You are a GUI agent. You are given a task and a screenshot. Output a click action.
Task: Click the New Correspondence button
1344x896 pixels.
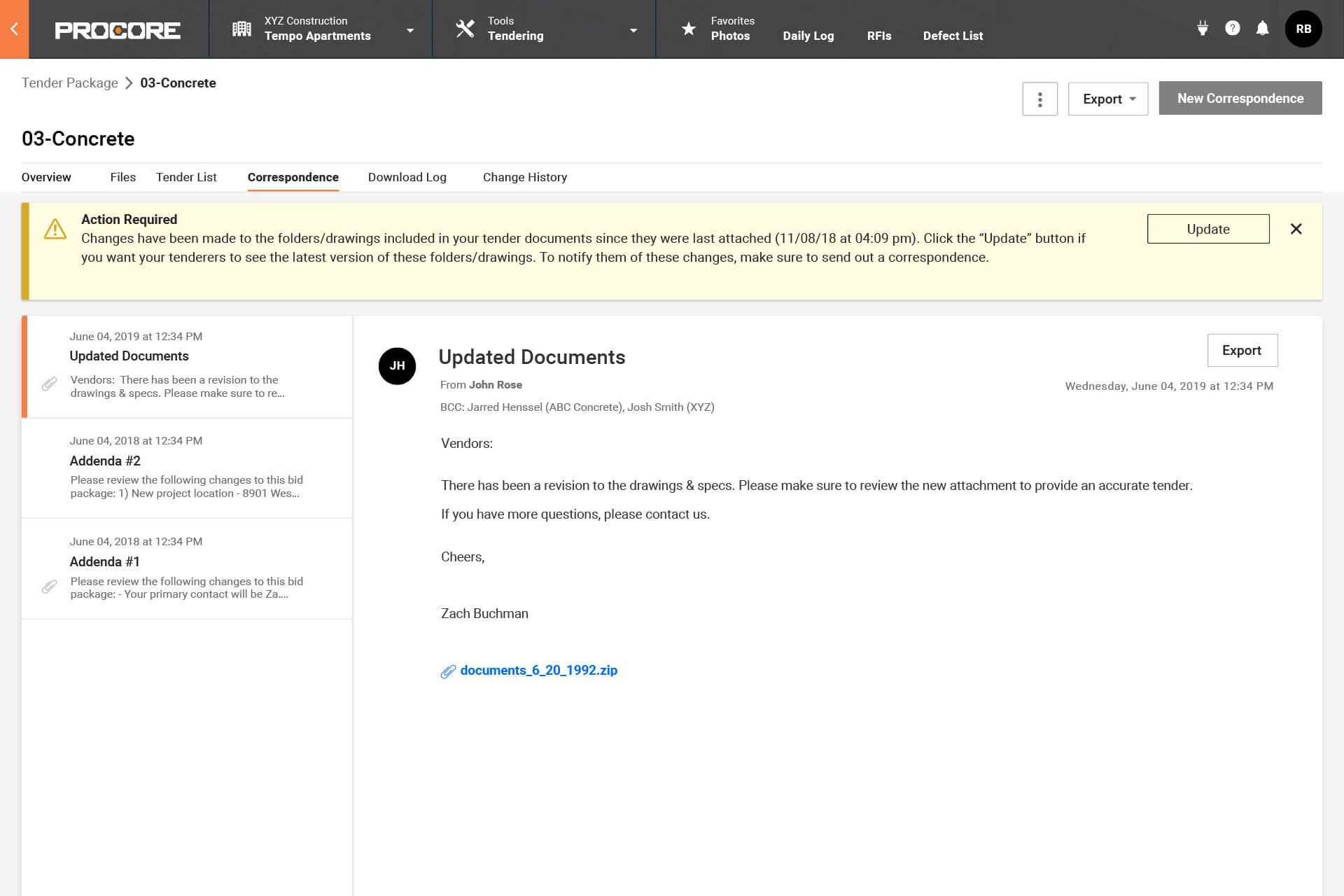tap(1240, 98)
